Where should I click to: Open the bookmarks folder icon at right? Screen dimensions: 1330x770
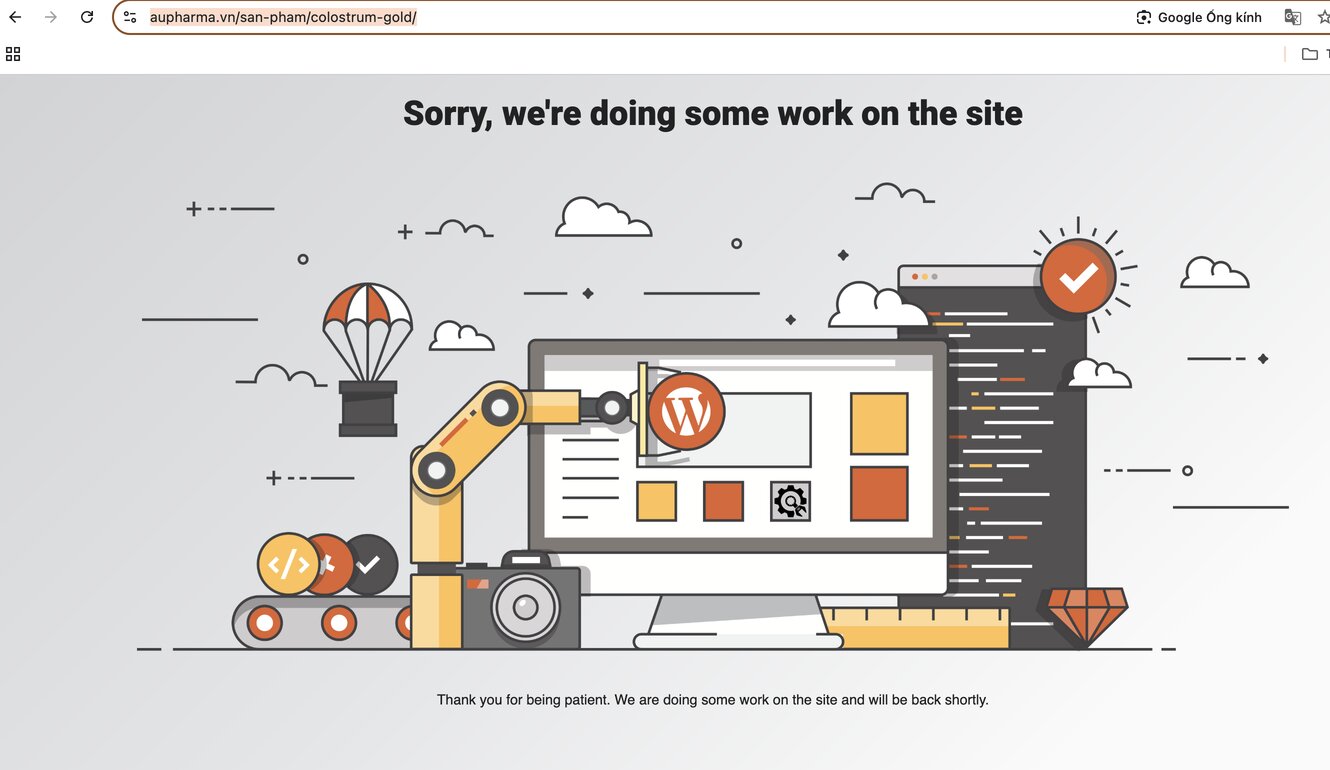click(1309, 54)
